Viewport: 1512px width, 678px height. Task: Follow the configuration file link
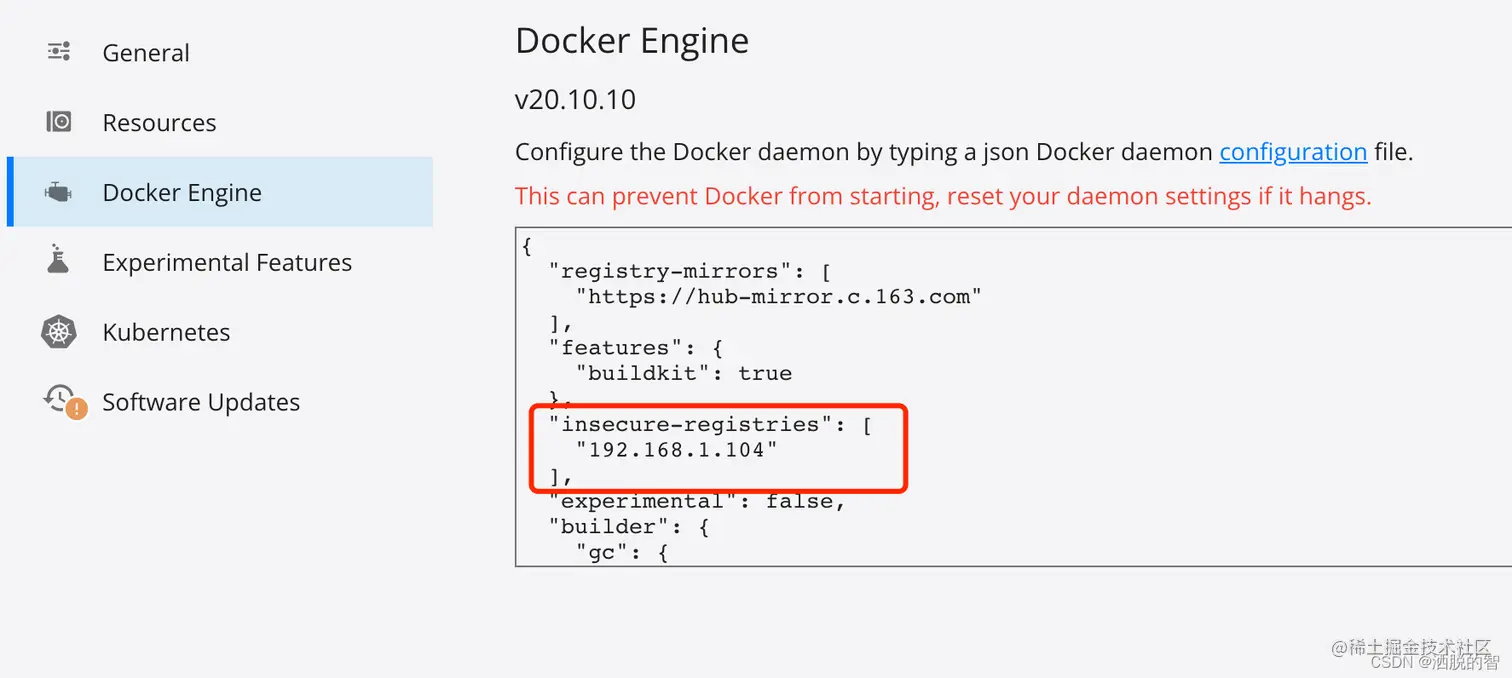1293,152
